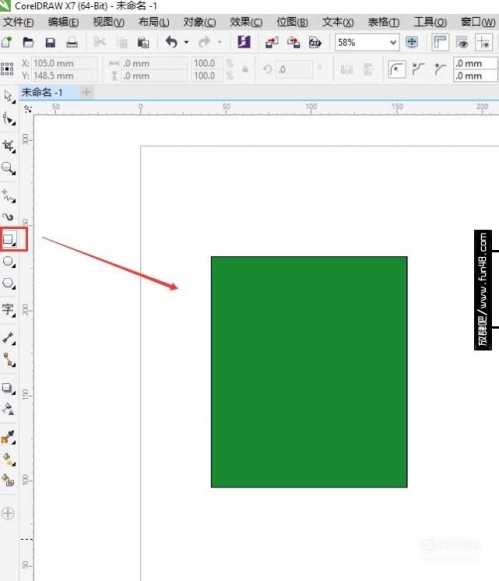Open the 文件 menu
Viewport: 499px width, 581px height.
tap(18, 23)
